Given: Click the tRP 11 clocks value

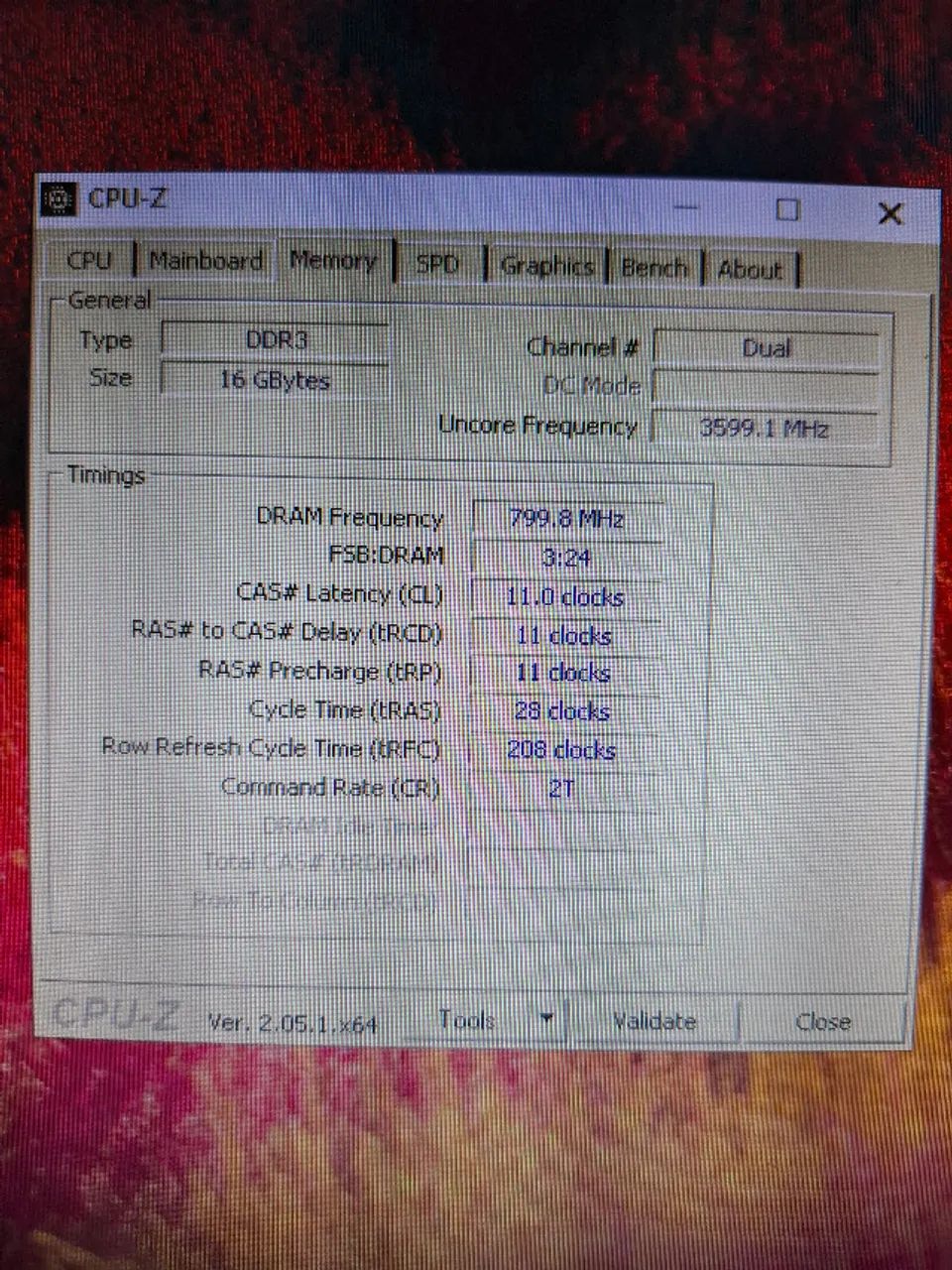Looking at the screenshot, I should coord(563,674).
